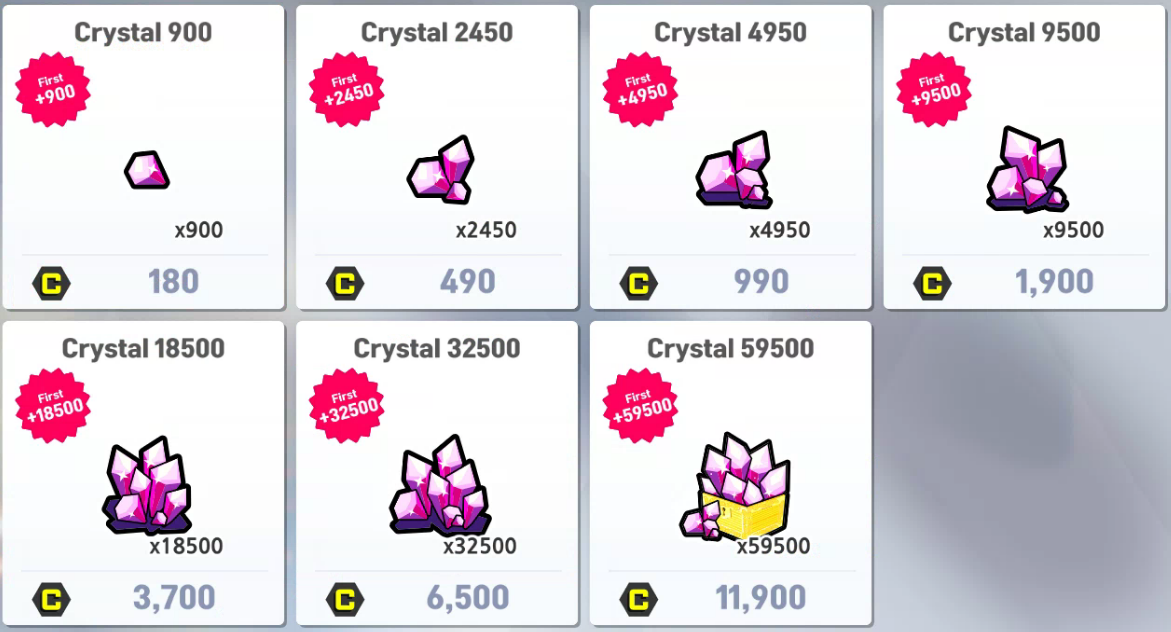Tap the First +32500 bonus badge
The image size is (1171, 632).
click(x=347, y=406)
